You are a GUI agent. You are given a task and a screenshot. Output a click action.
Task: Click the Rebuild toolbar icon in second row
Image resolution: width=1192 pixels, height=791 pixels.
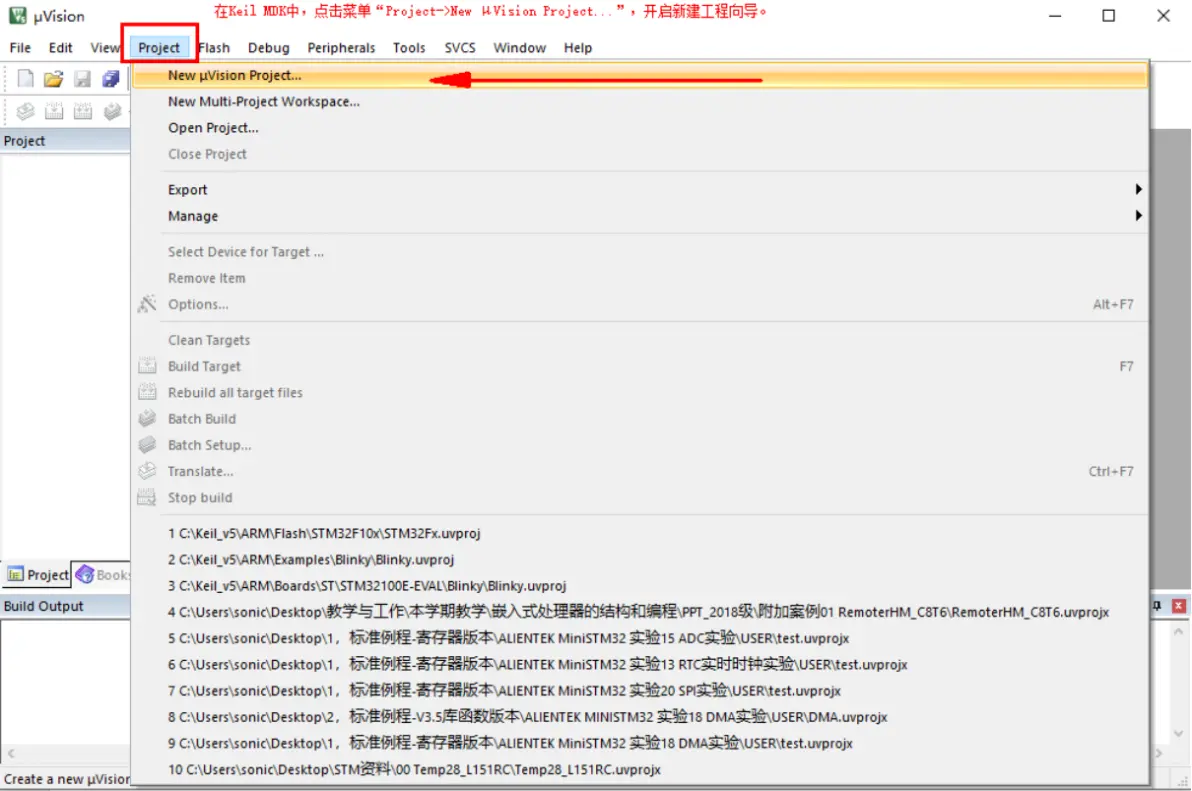[82, 112]
